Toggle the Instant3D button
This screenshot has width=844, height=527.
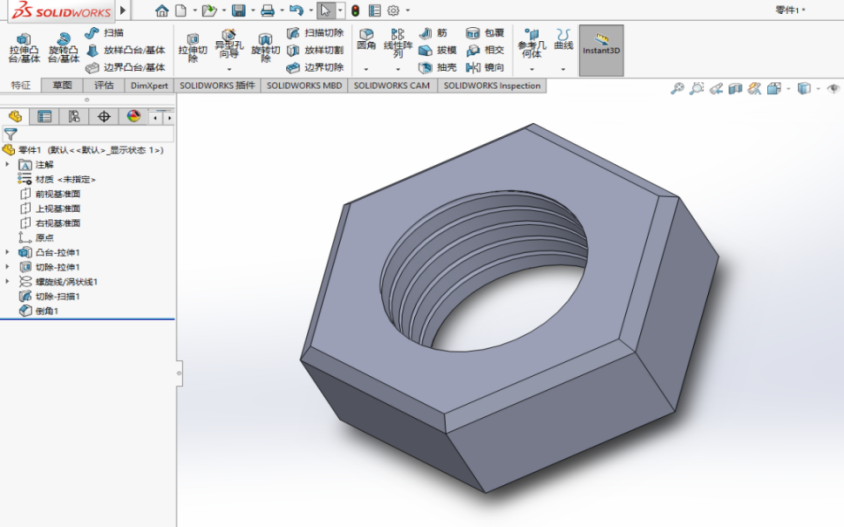pos(601,50)
